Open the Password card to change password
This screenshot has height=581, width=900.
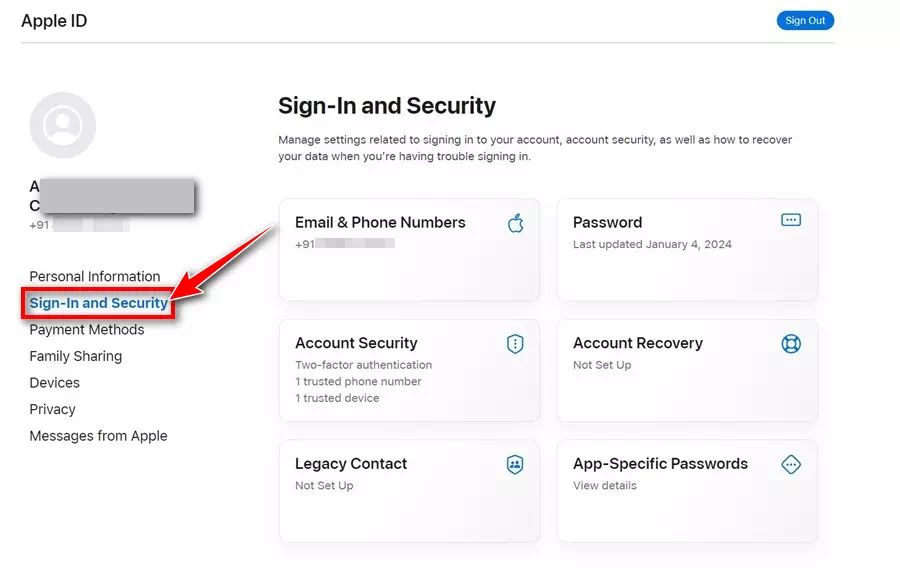(x=687, y=250)
